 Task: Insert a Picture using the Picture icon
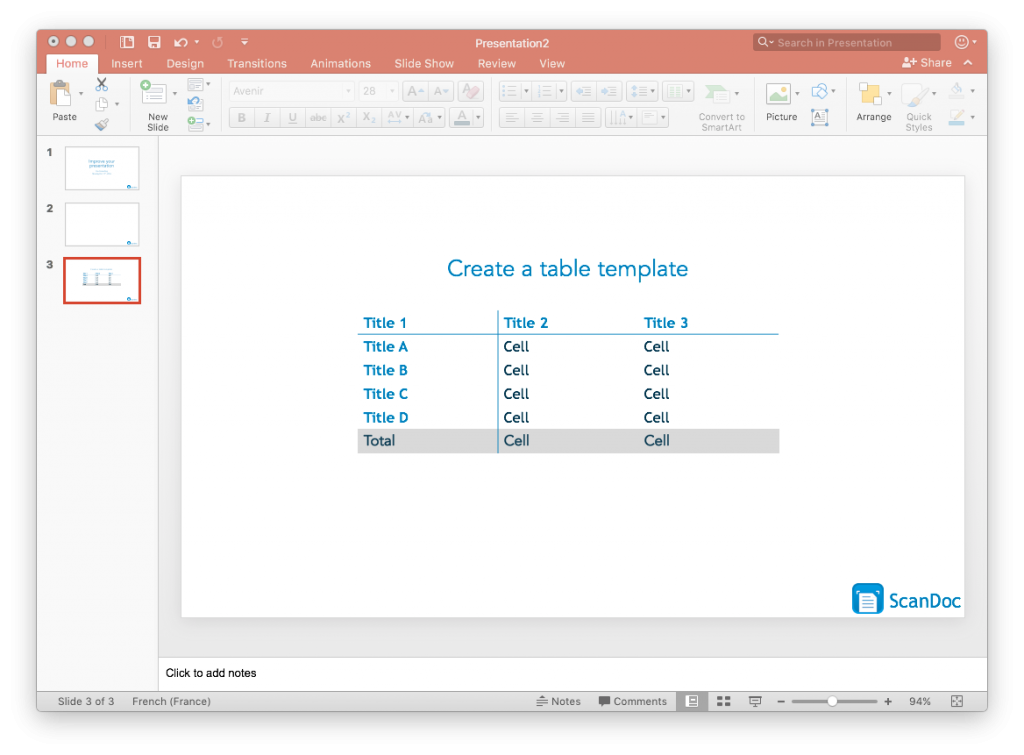pyautogui.click(x=778, y=92)
